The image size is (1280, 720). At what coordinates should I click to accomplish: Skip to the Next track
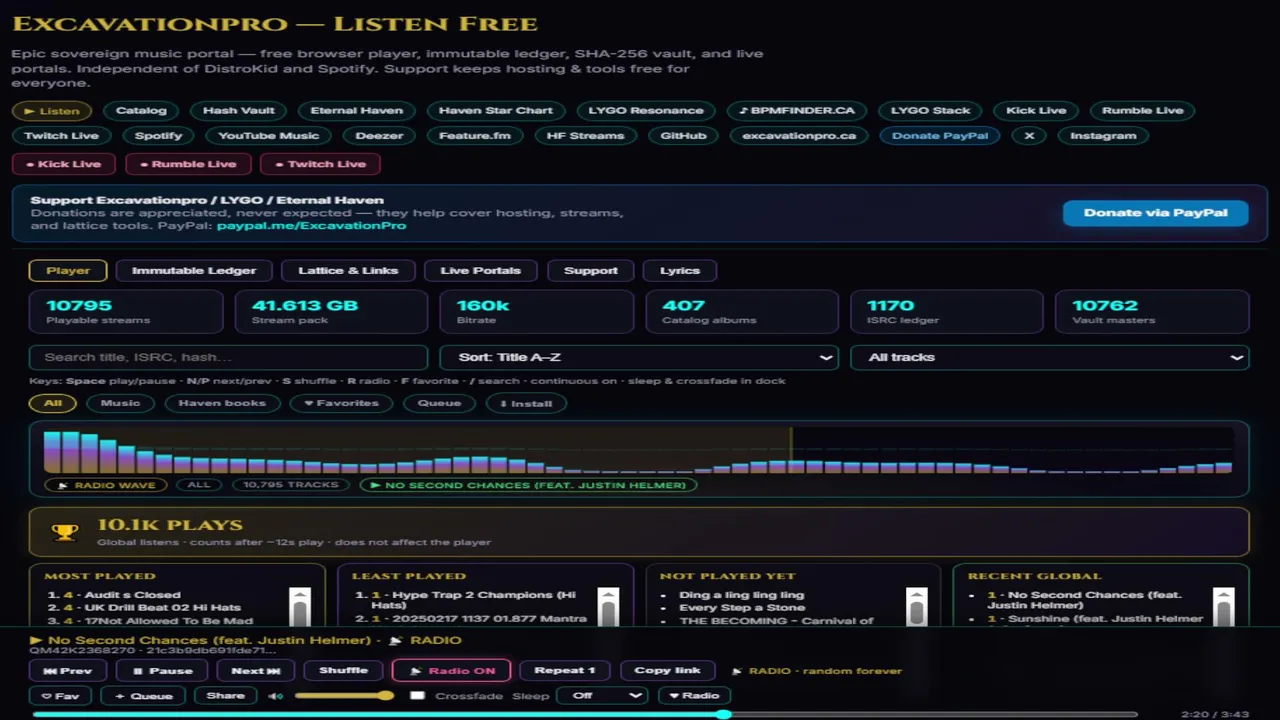point(256,671)
